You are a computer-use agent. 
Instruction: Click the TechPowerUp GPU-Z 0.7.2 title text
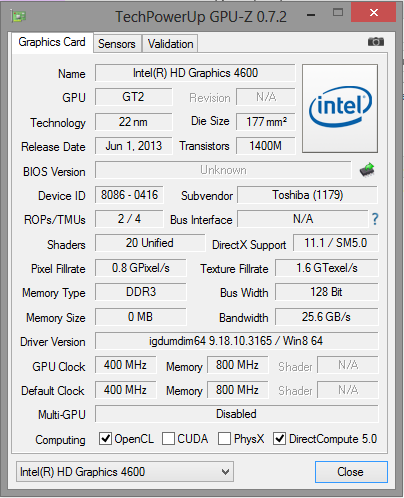201,16
